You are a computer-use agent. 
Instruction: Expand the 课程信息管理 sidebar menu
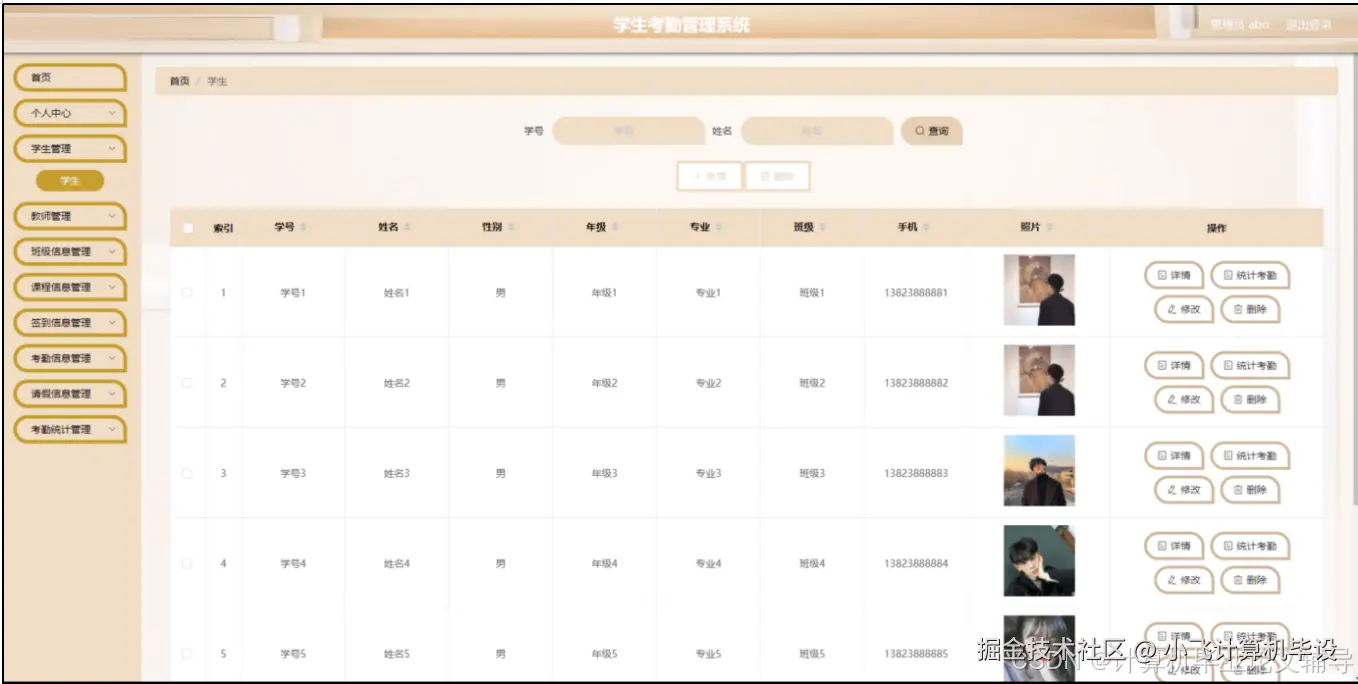pos(70,287)
